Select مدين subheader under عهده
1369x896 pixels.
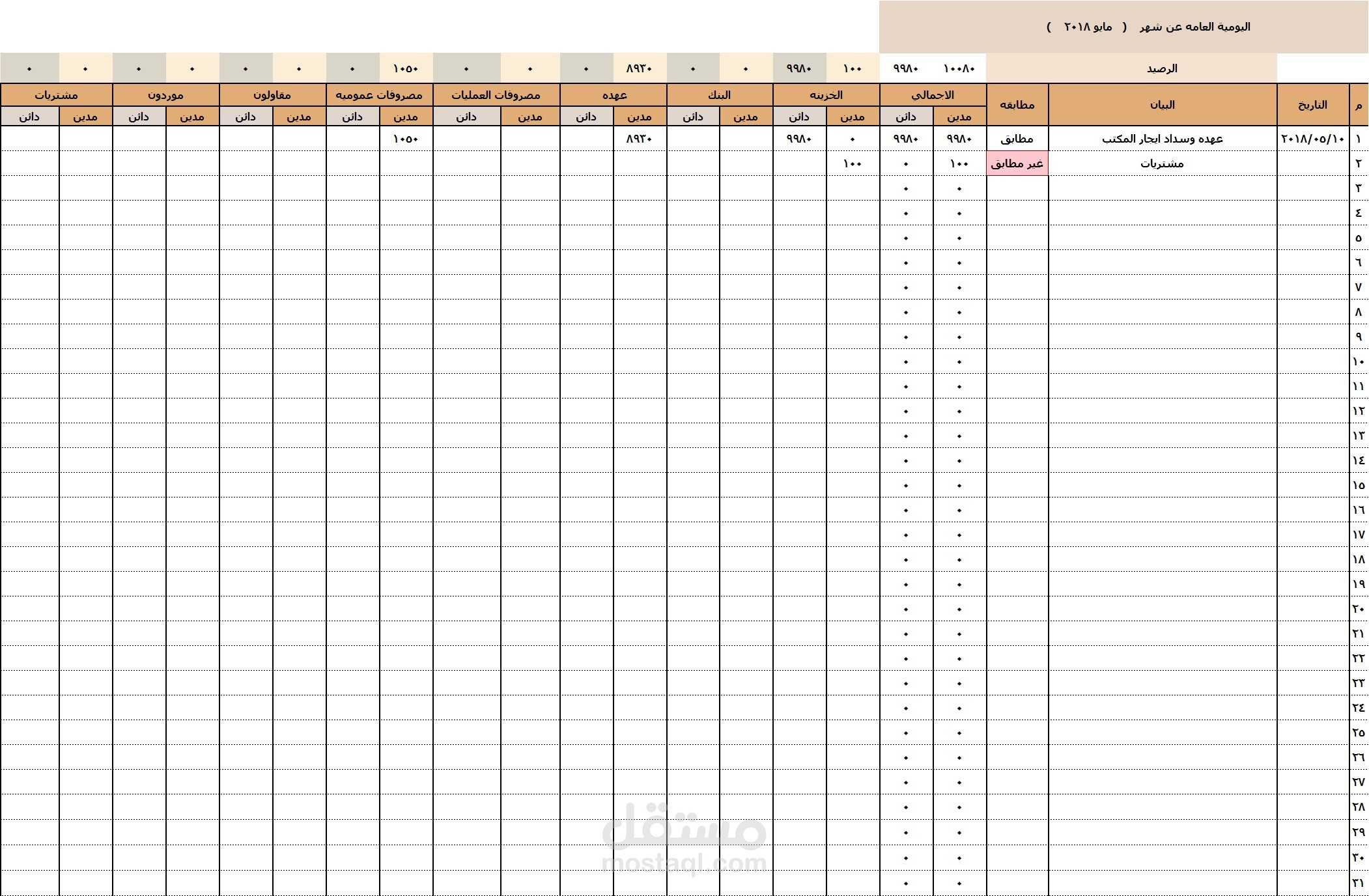640,117
